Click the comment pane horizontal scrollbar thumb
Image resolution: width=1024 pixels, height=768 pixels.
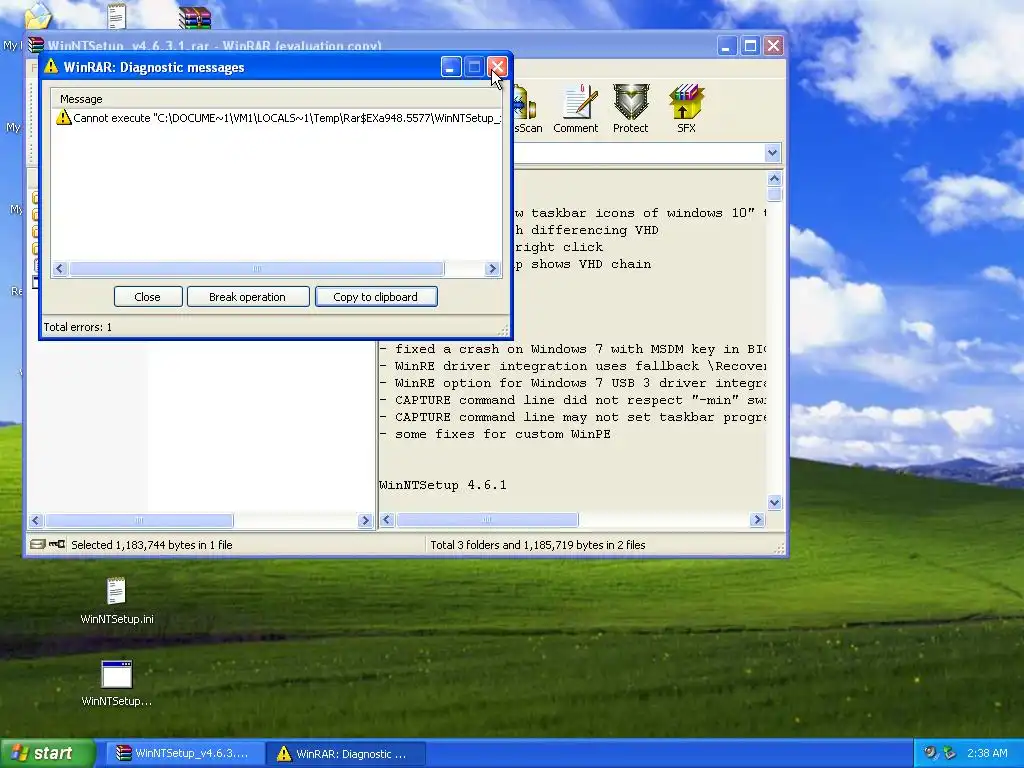(487, 520)
